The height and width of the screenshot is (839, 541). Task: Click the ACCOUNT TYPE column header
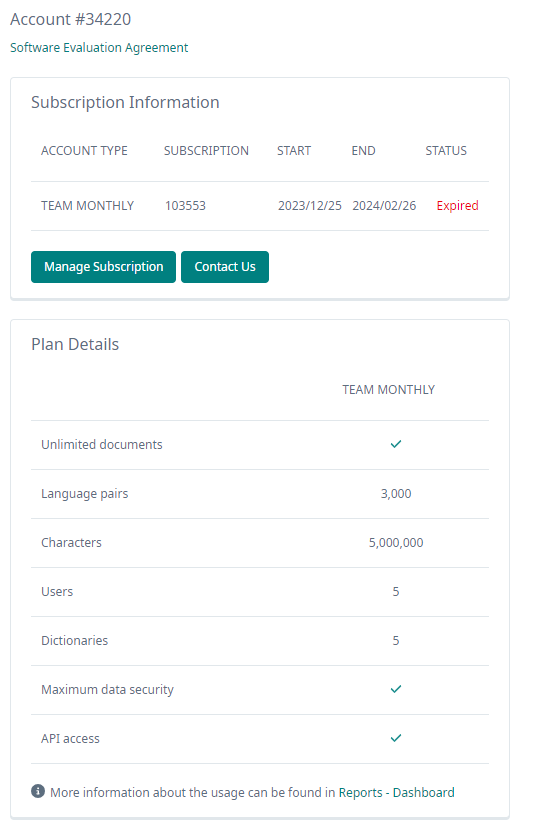85,151
